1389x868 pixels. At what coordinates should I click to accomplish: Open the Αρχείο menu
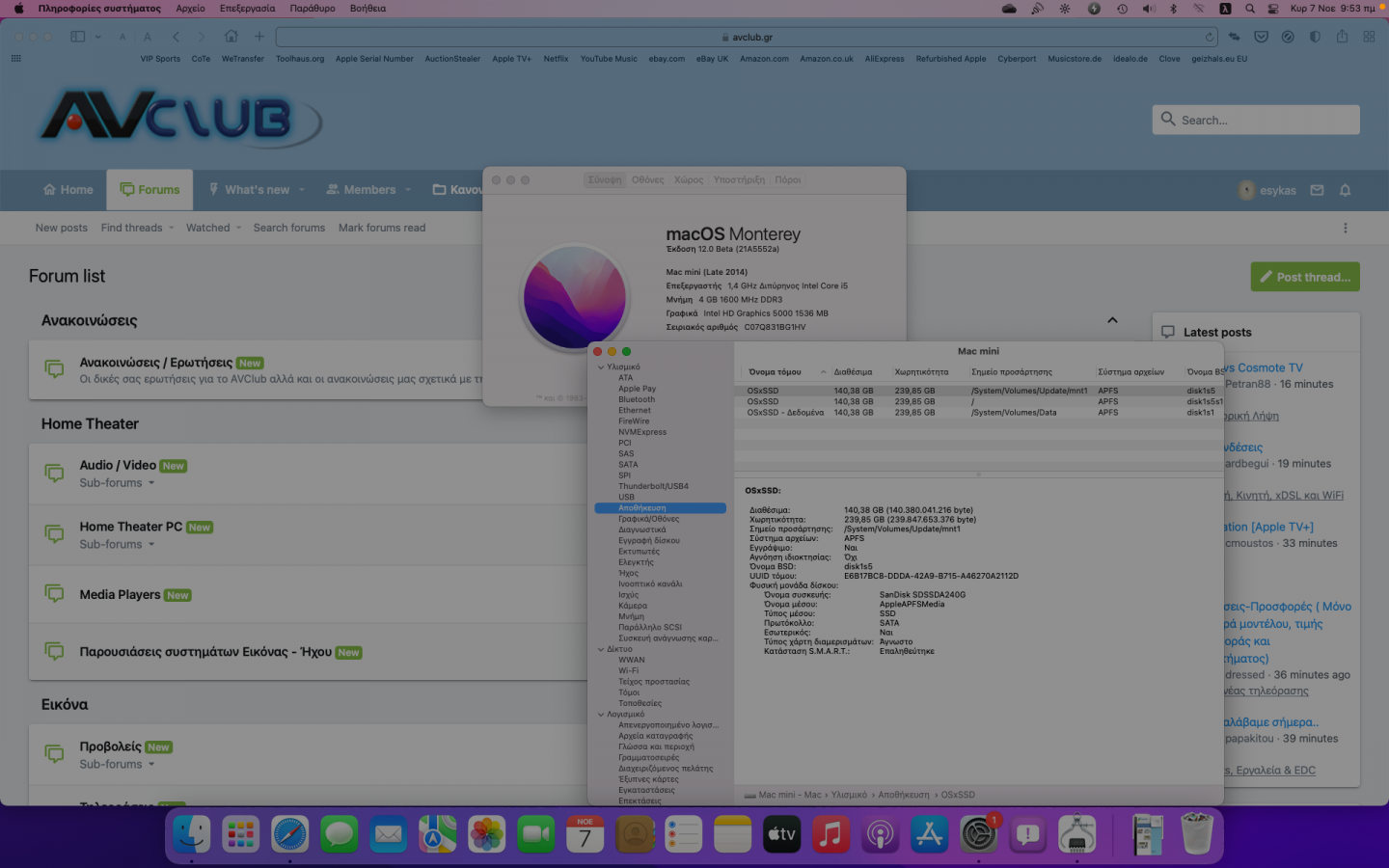point(190,8)
